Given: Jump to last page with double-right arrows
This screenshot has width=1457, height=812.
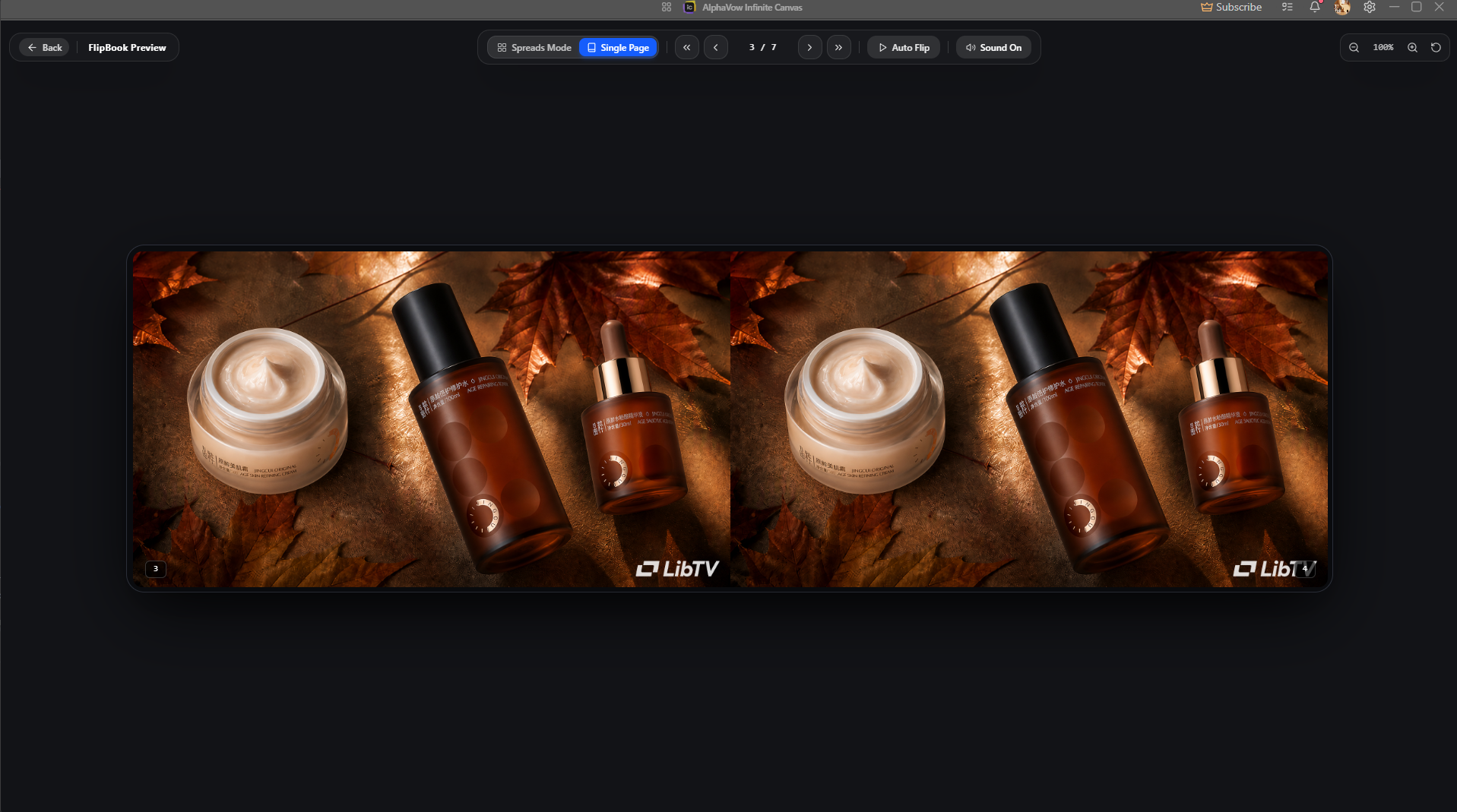Looking at the screenshot, I should [838, 47].
